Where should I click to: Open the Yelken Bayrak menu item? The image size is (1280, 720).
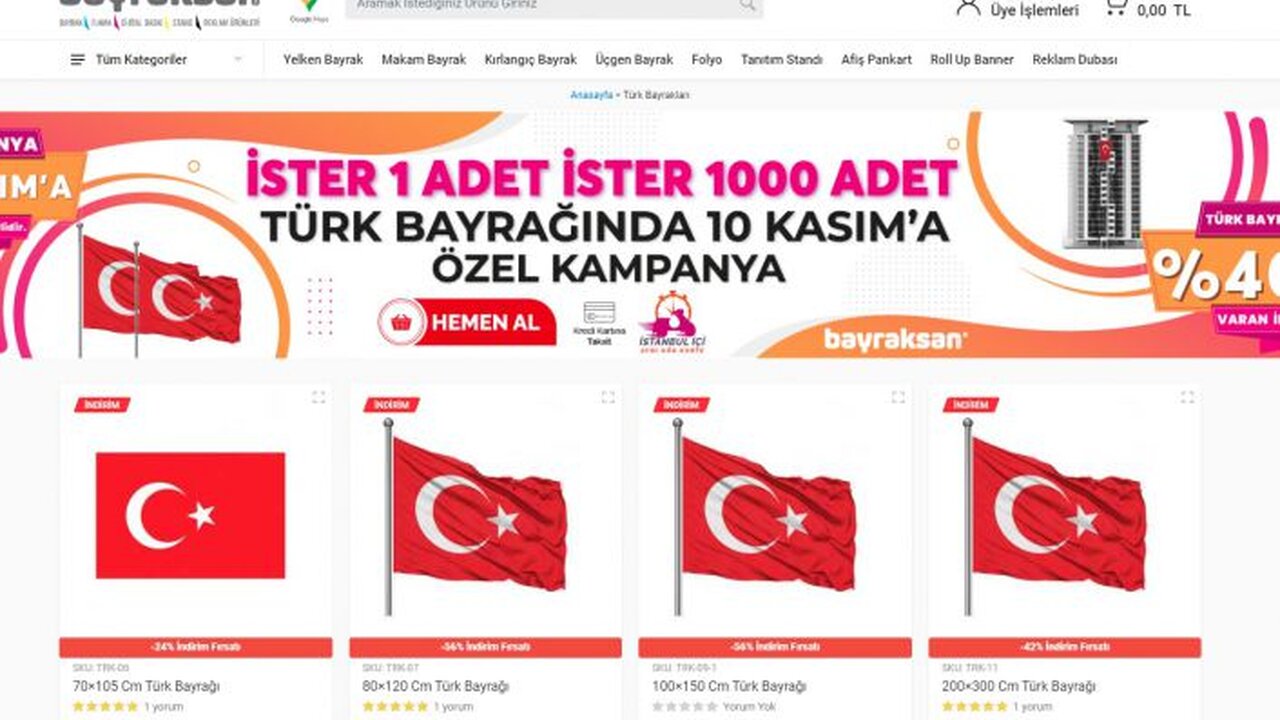[x=323, y=60]
